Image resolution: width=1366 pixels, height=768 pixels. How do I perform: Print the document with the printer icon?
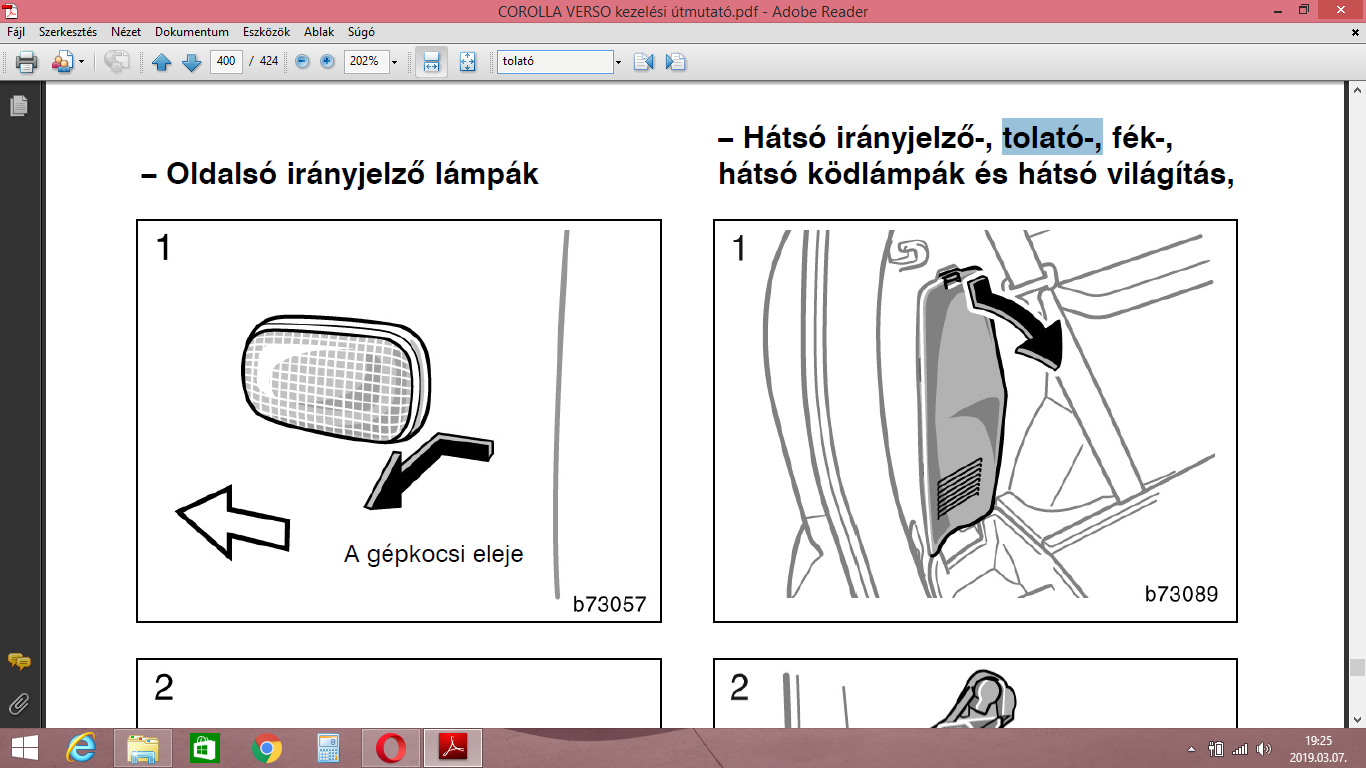coord(27,62)
